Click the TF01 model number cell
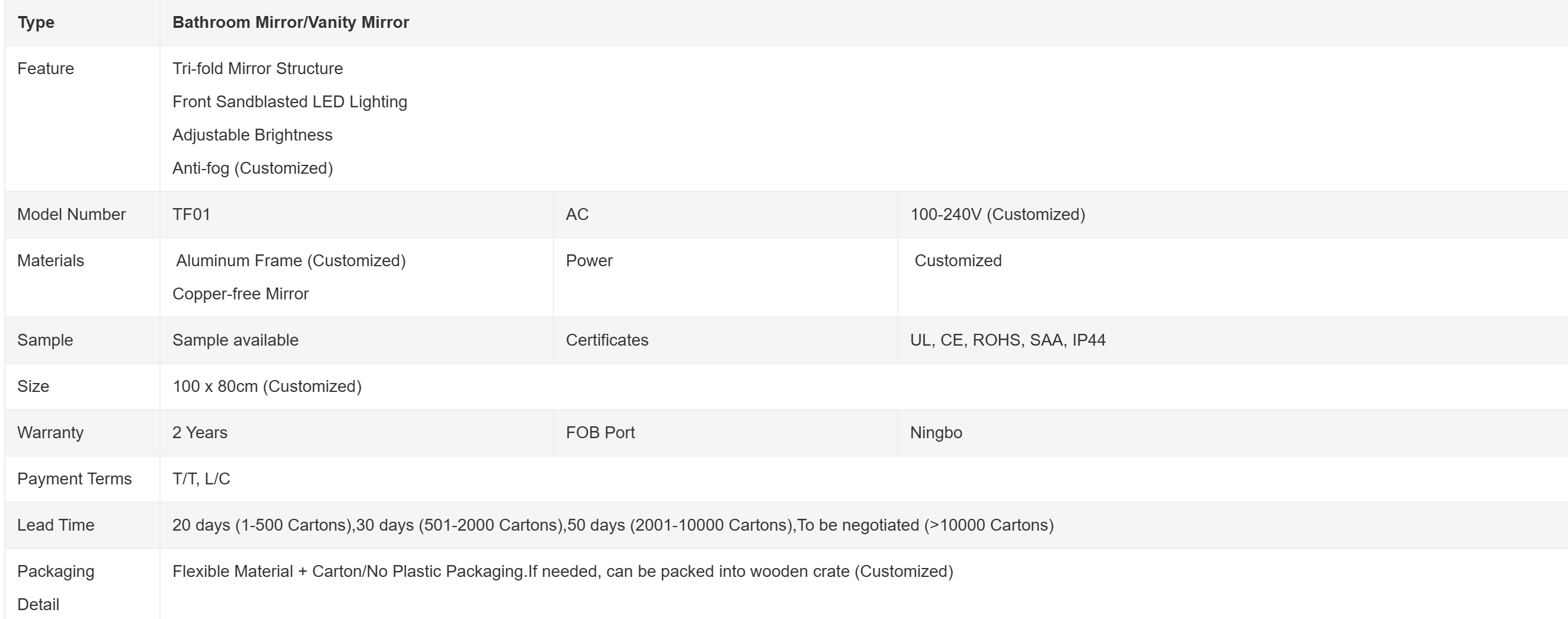This screenshot has height=619, width=1568. point(191,215)
